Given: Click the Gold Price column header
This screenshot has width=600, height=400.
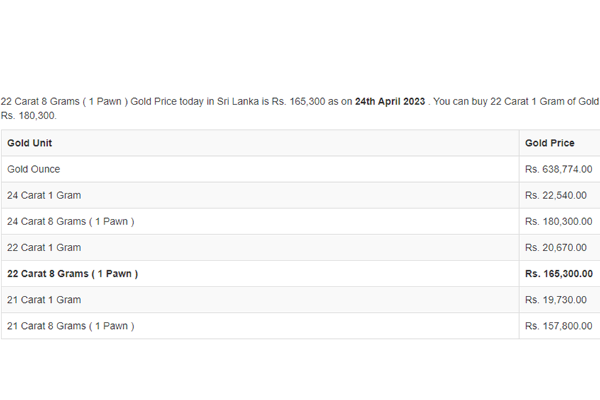Looking at the screenshot, I should point(549,143).
